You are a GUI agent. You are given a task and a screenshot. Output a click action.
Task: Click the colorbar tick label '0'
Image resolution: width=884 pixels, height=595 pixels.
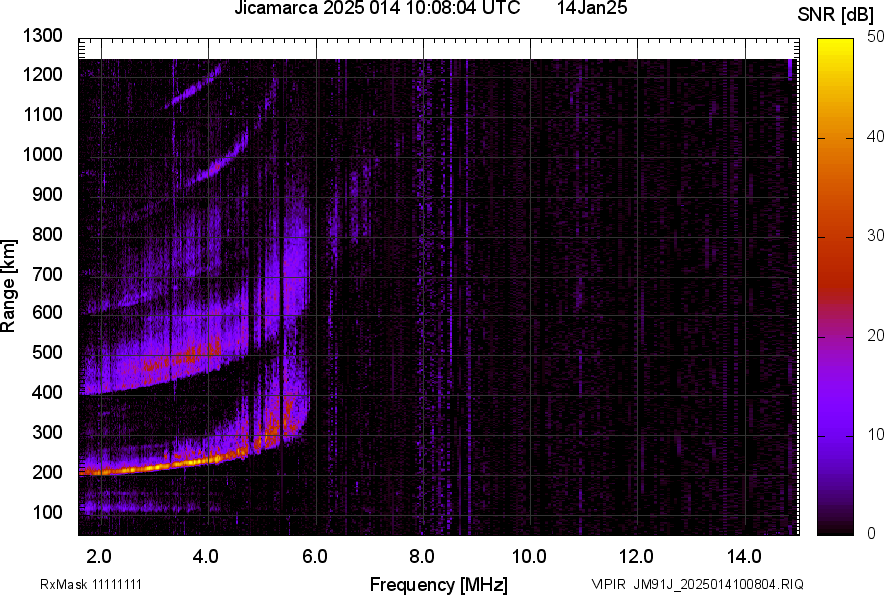(x=872, y=533)
